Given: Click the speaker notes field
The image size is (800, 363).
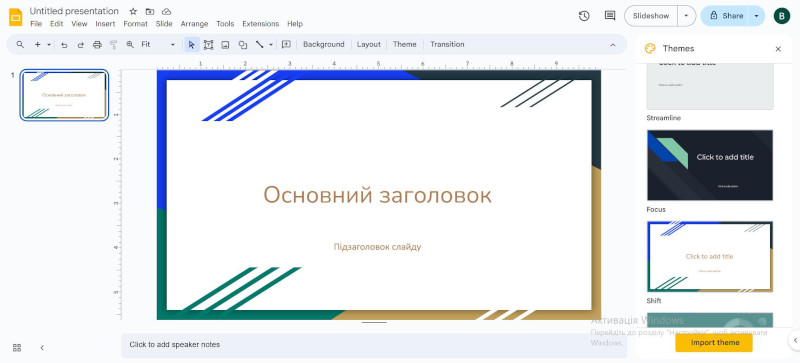Looking at the screenshot, I should coord(374,345).
